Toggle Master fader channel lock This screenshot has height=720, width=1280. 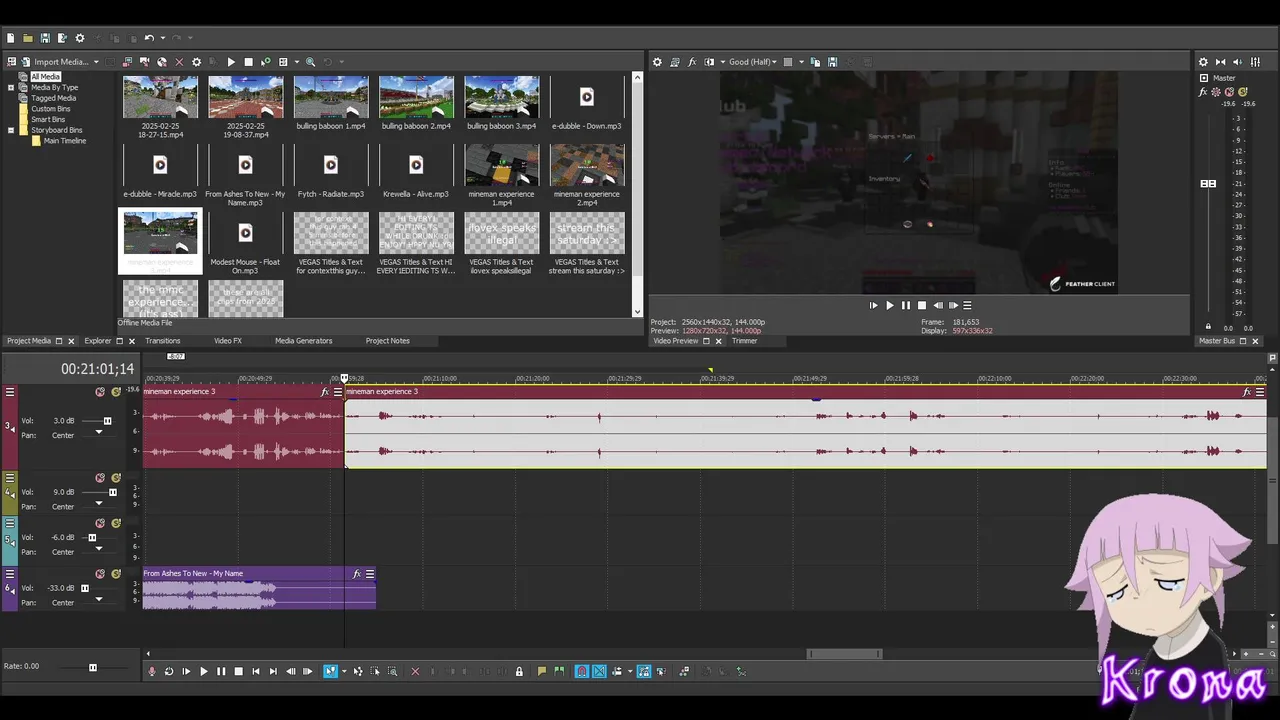click(x=1208, y=327)
